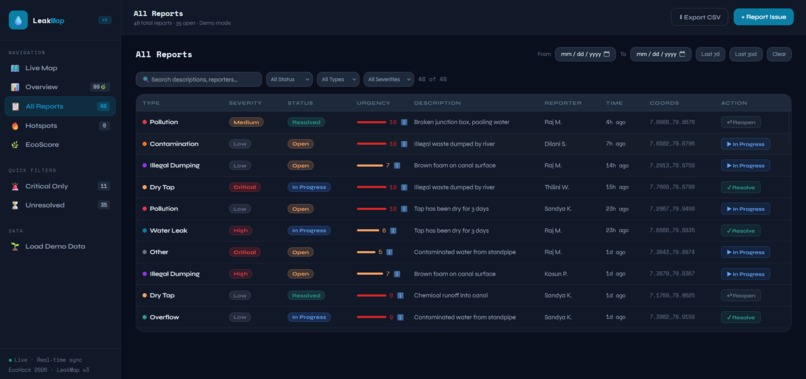The width and height of the screenshot is (806, 379).
Task: Click Critical badge in the Other row
Action: (245, 252)
